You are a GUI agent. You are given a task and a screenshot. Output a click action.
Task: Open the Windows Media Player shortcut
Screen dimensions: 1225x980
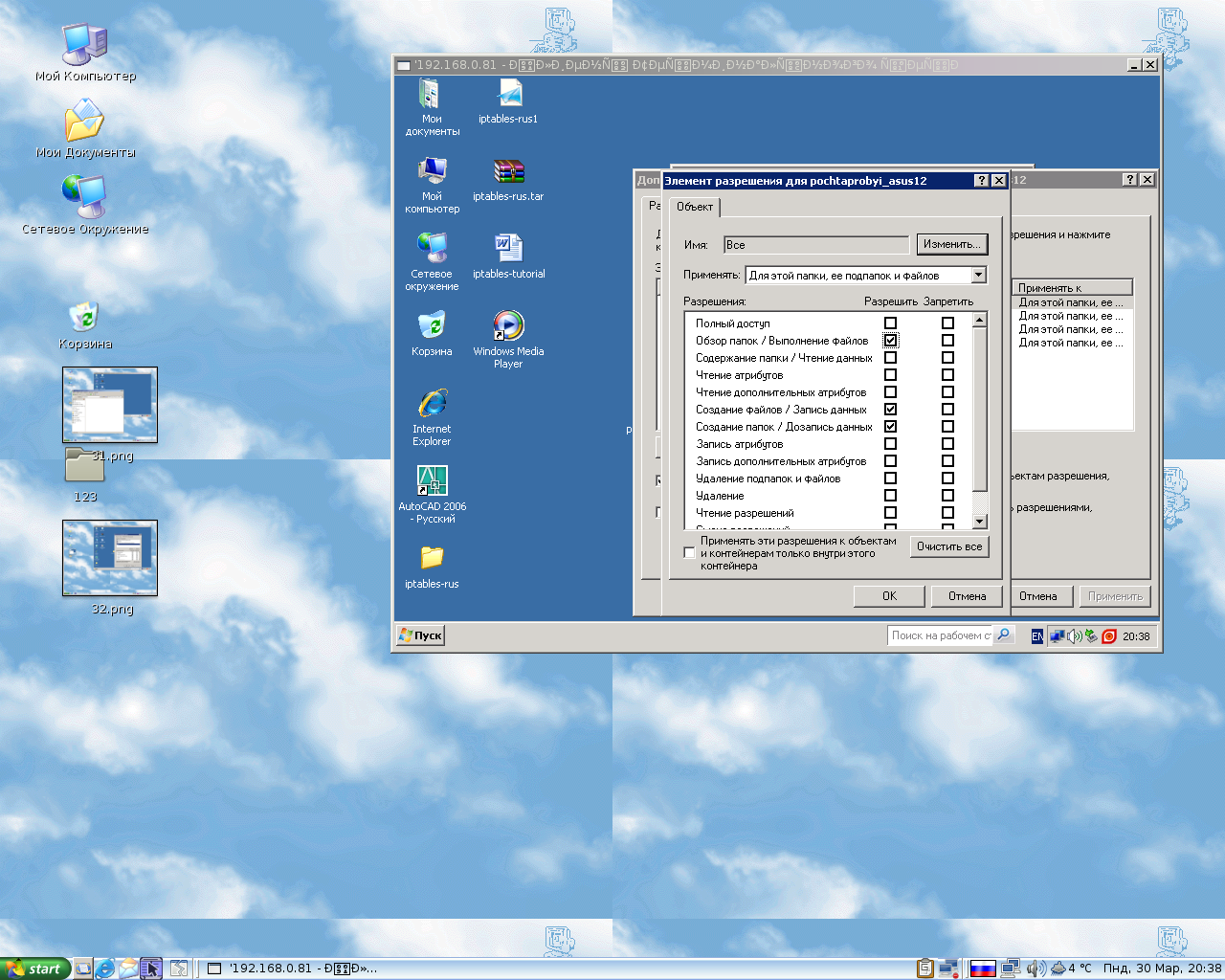point(508,327)
